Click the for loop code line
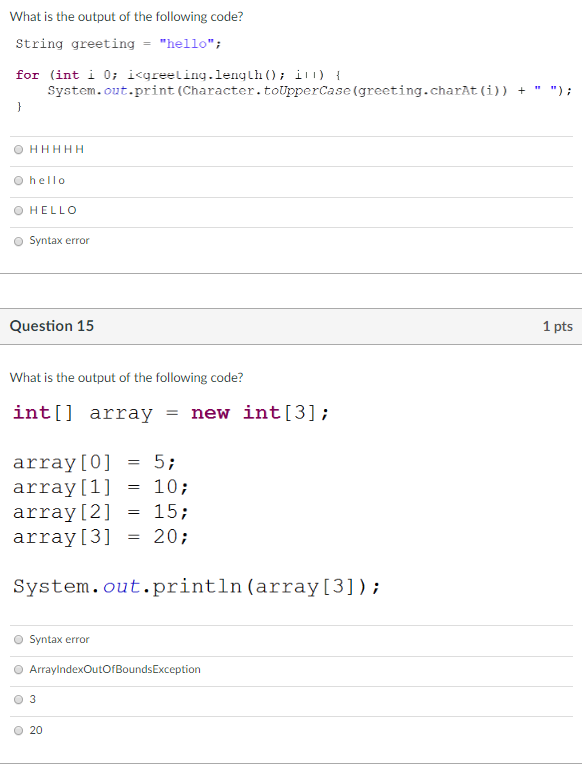 tap(178, 75)
